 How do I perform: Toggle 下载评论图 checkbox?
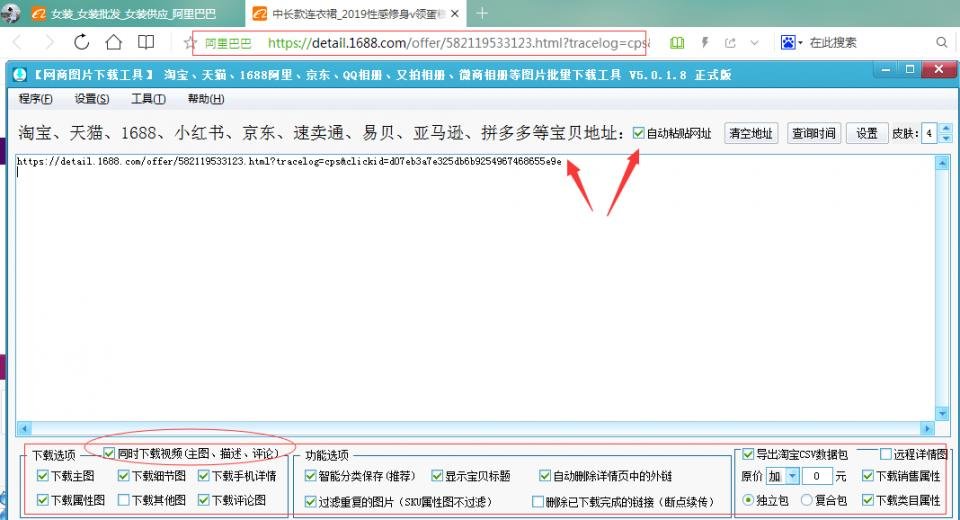[x=203, y=500]
